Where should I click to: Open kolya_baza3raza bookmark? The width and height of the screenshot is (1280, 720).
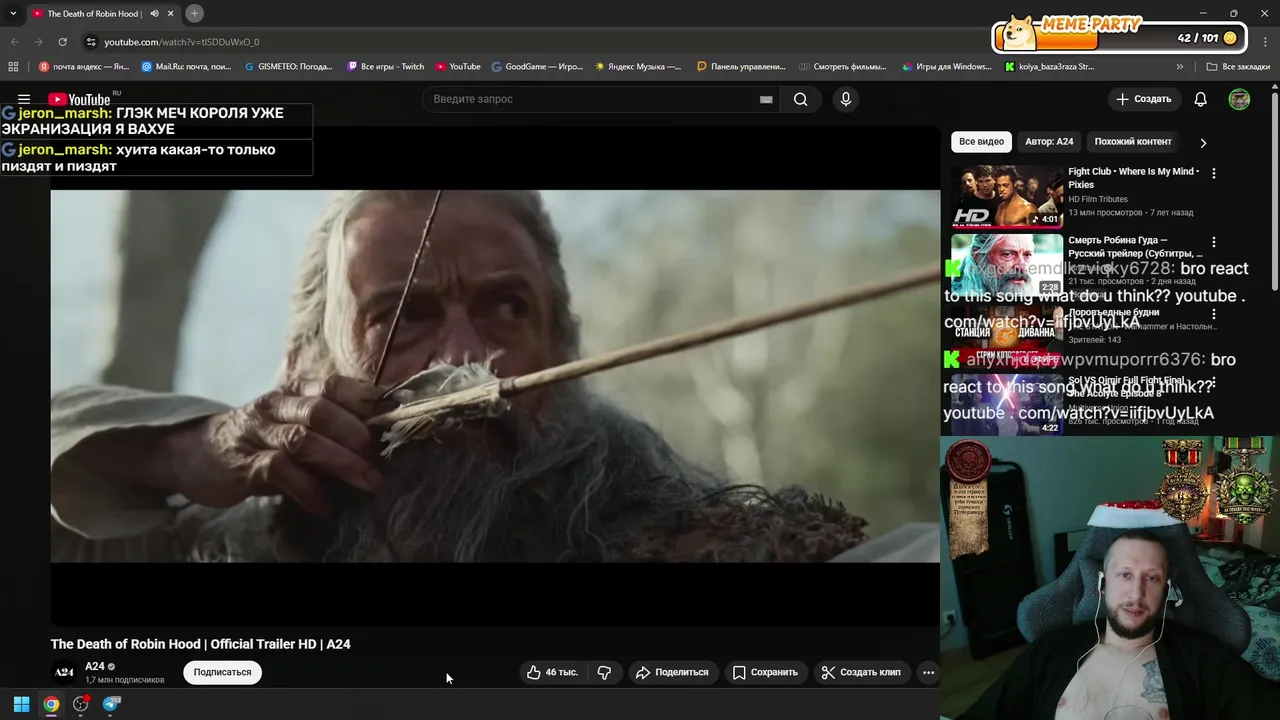1049,67
